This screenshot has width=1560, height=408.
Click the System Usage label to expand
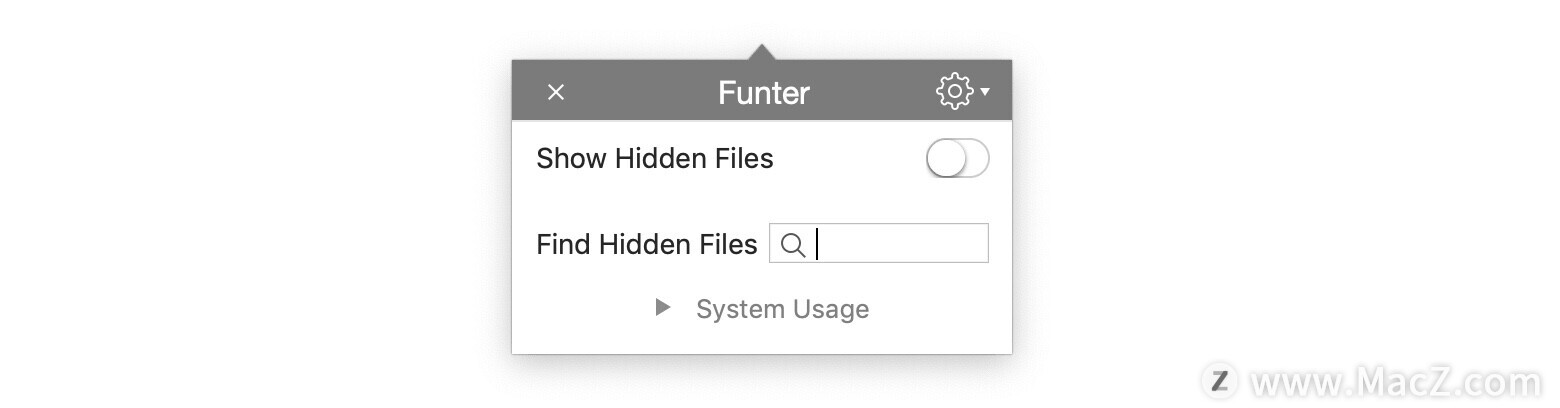(782, 309)
